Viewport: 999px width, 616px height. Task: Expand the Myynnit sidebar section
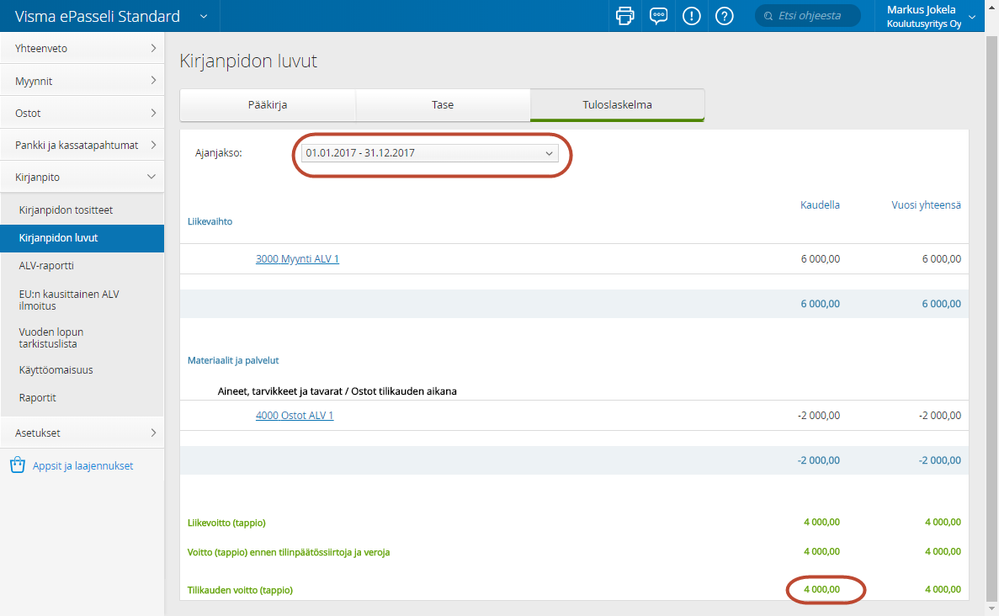tap(82, 80)
